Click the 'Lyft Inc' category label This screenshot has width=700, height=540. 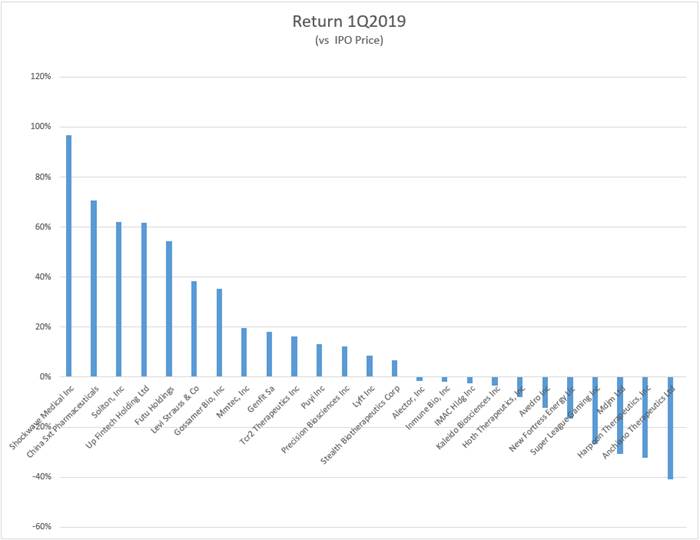[363, 396]
